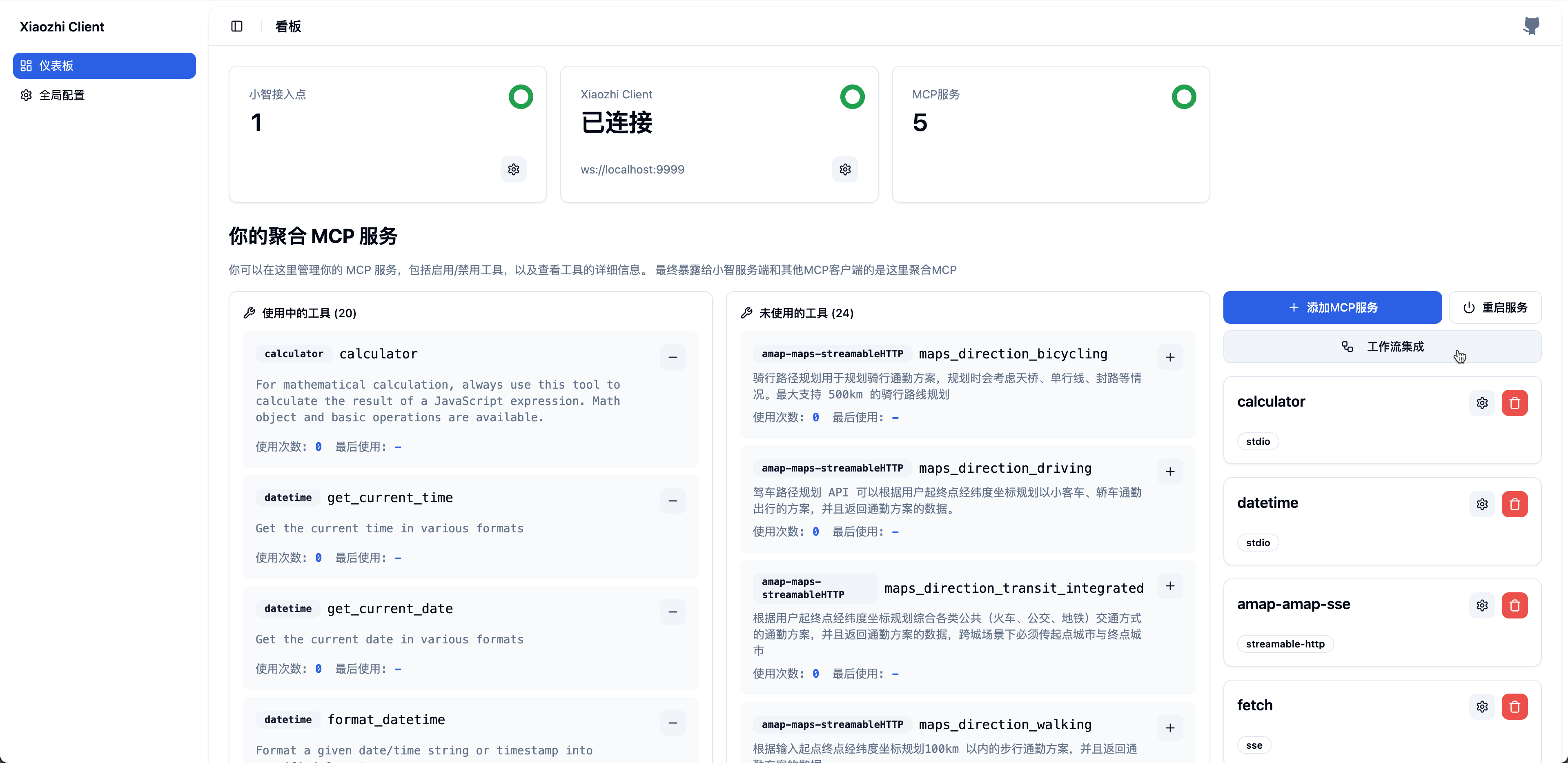Enable the maps_direction_transit_integrated tool

pyautogui.click(x=1169, y=586)
